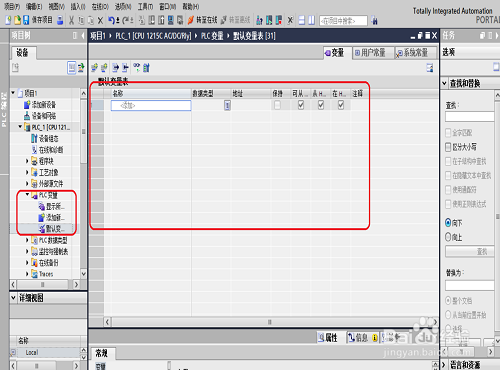The image size is (500, 370).
Task: Click the tag table horizontal scrollbar handle
Action: pyautogui.click(x=269, y=322)
